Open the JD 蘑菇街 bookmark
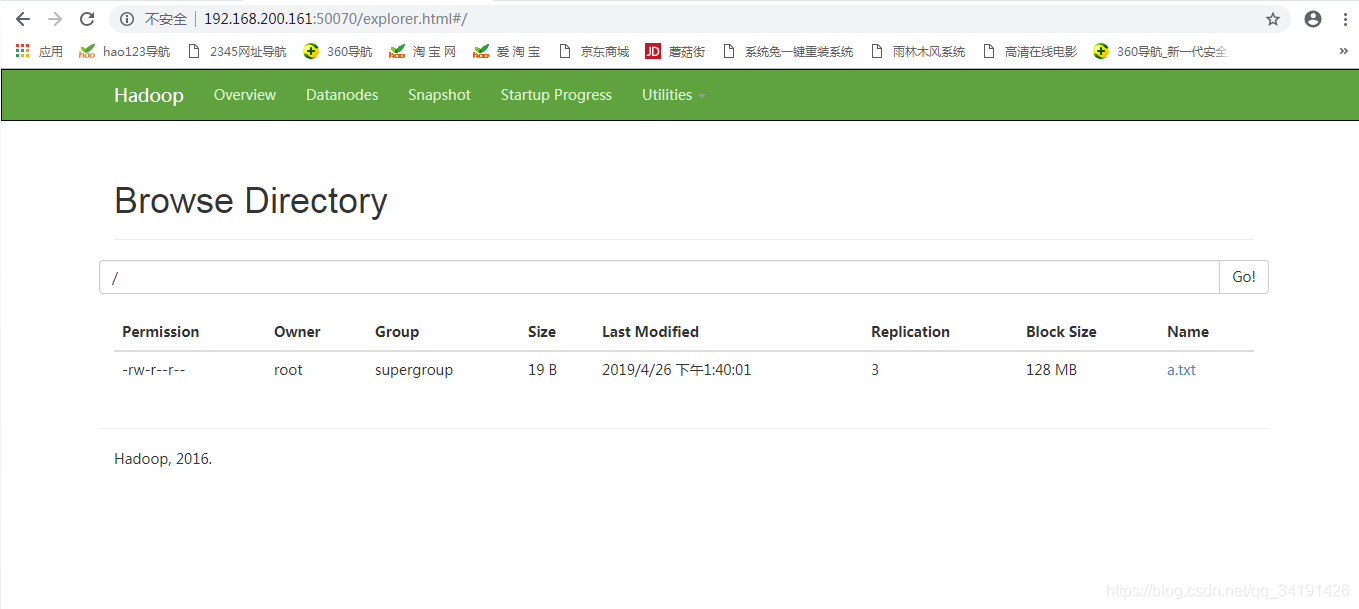 [x=675, y=51]
